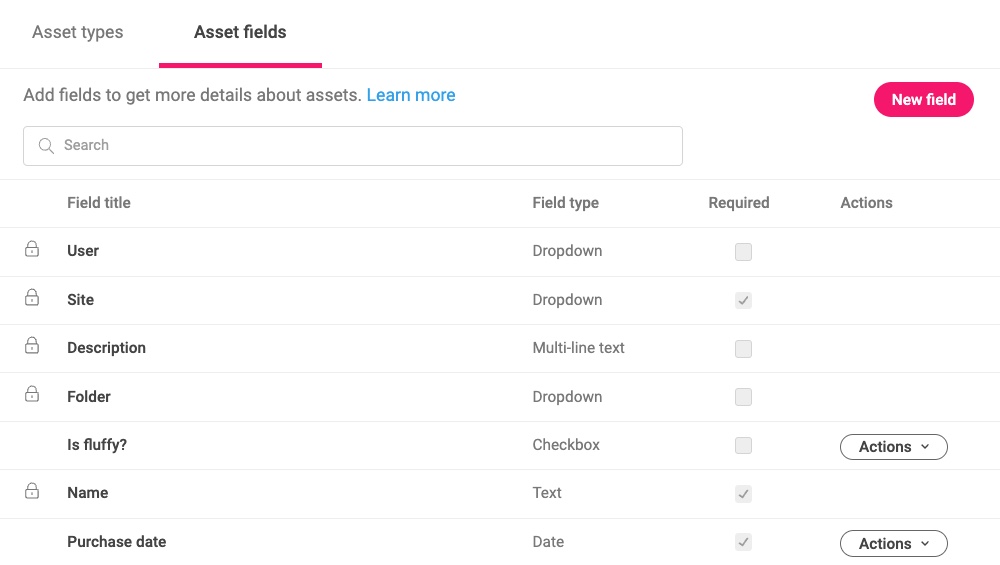Image resolution: width=1000 pixels, height=565 pixels.
Task: Click the lock icon beside Site
Action: click(x=32, y=297)
